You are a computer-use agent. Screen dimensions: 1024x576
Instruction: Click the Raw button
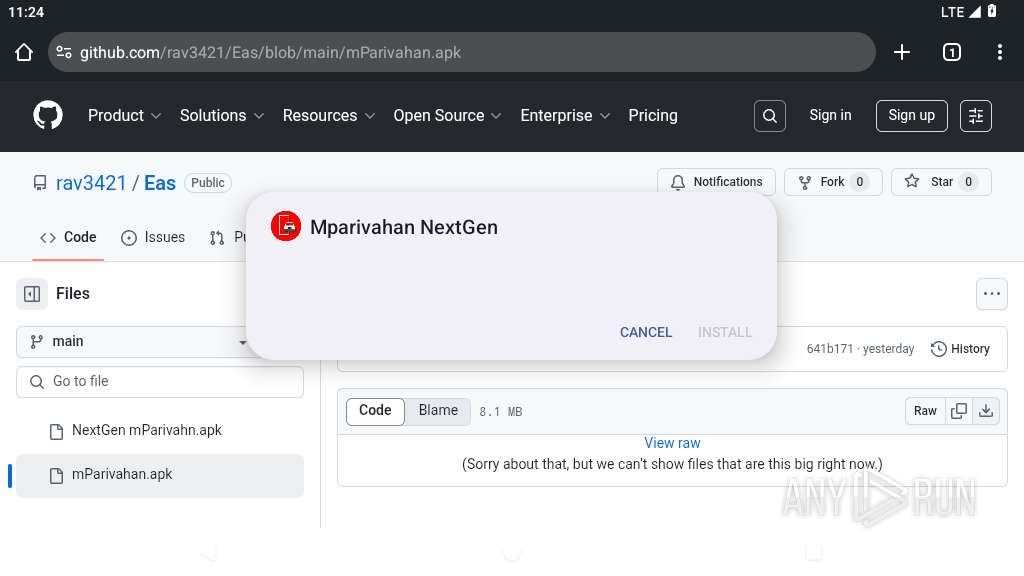925,411
